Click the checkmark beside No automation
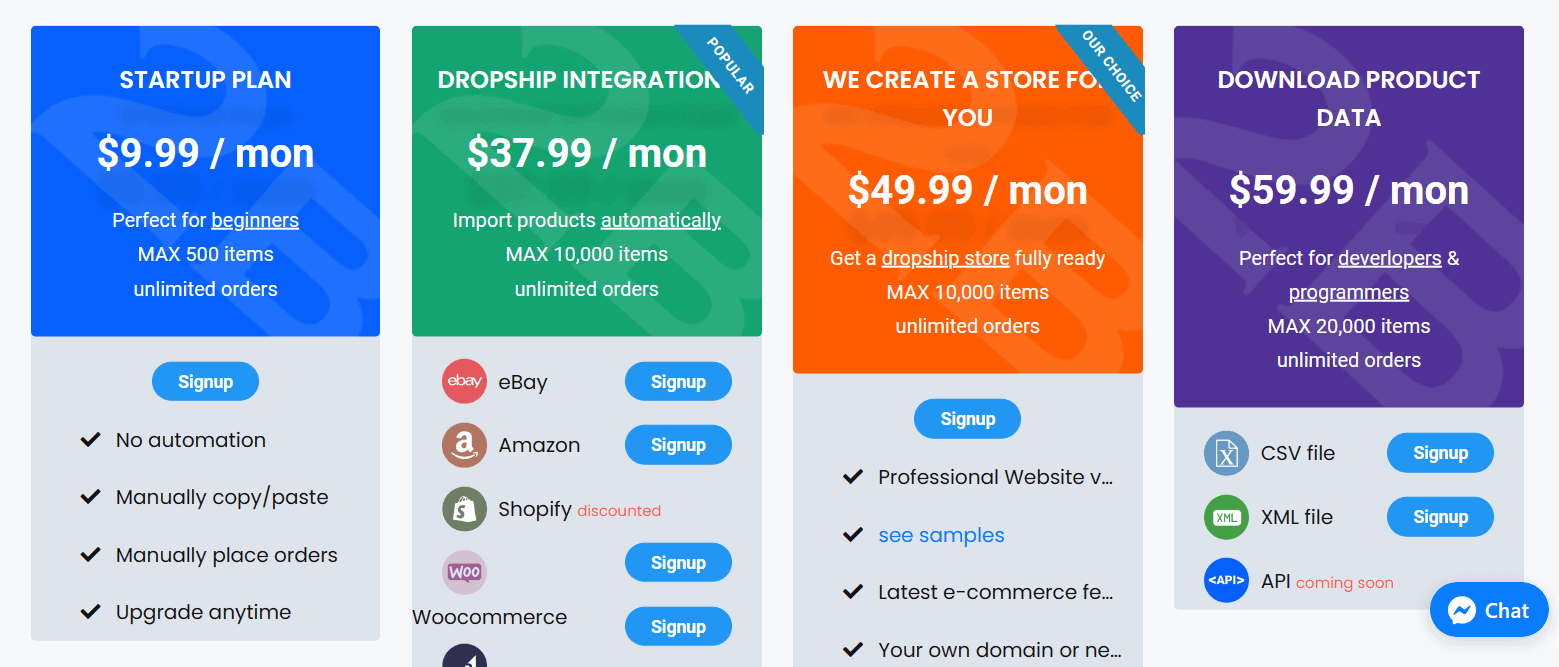The image size is (1559, 667). click(x=90, y=439)
